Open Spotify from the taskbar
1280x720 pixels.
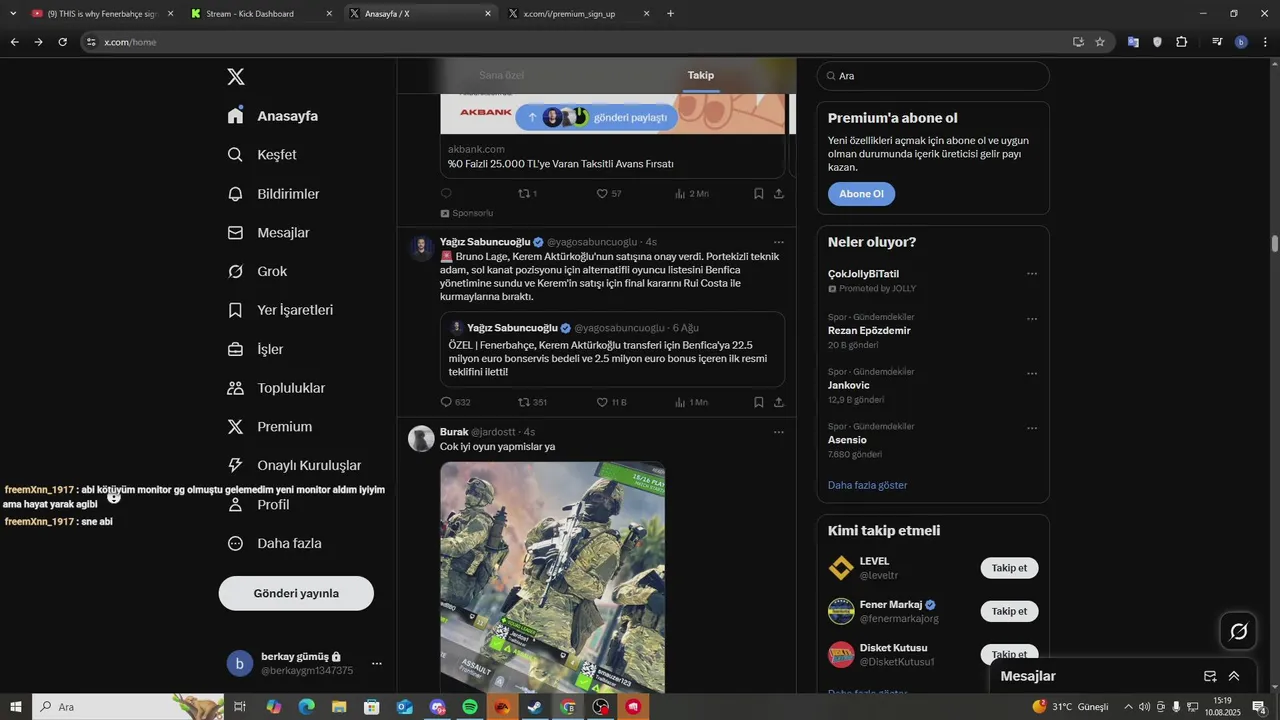click(x=470, y=707)
